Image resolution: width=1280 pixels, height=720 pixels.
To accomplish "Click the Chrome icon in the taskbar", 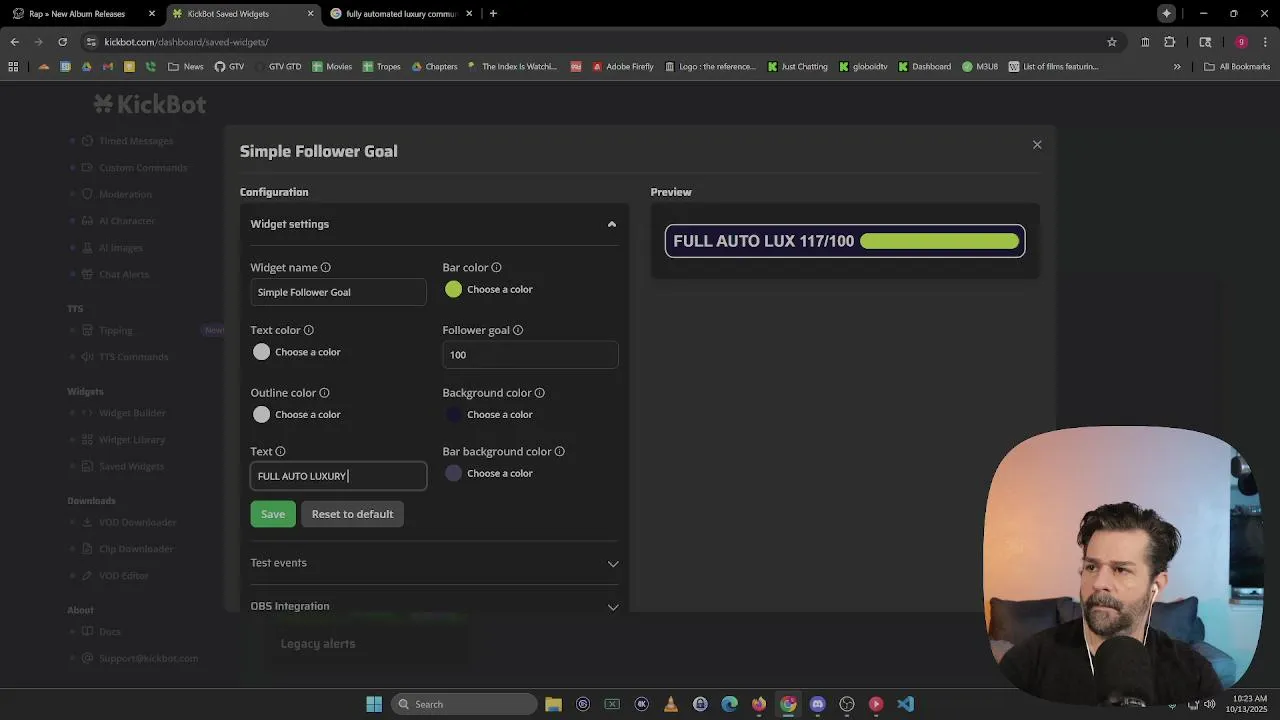I will point(788,704).
